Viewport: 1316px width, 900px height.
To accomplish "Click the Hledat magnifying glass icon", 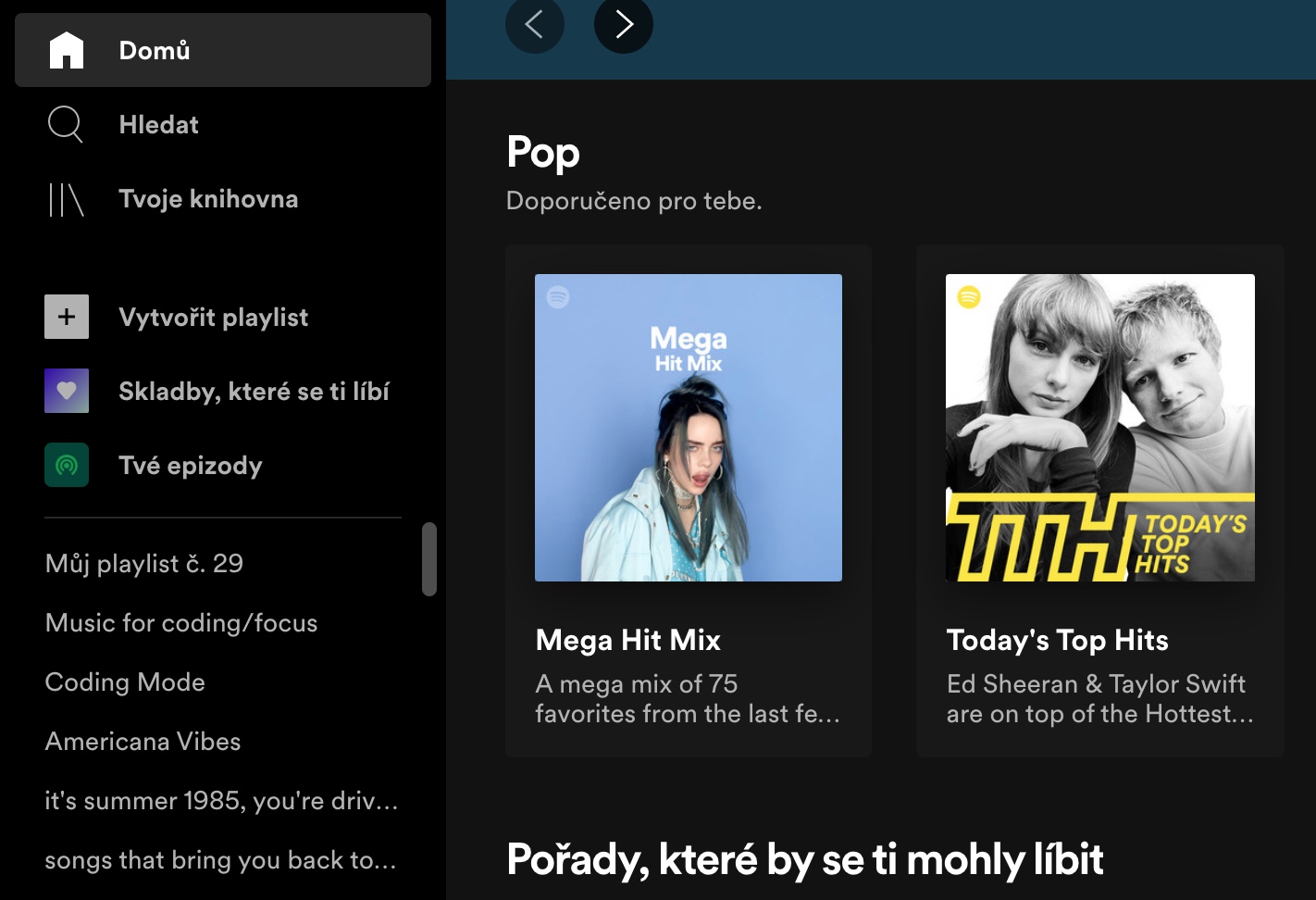I will 65,124.
